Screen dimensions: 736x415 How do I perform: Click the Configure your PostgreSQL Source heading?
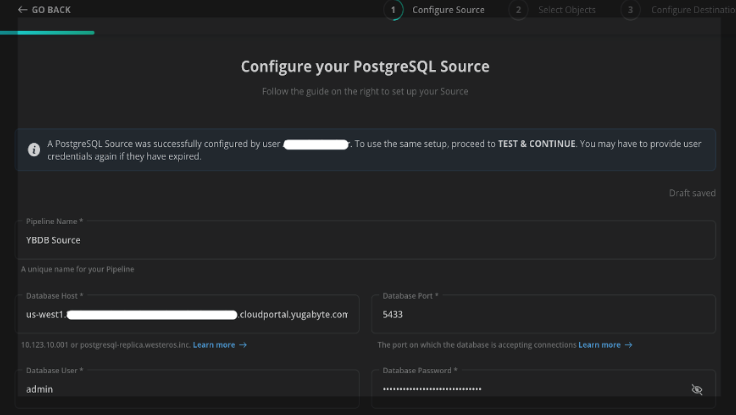(x=365, y=67)
